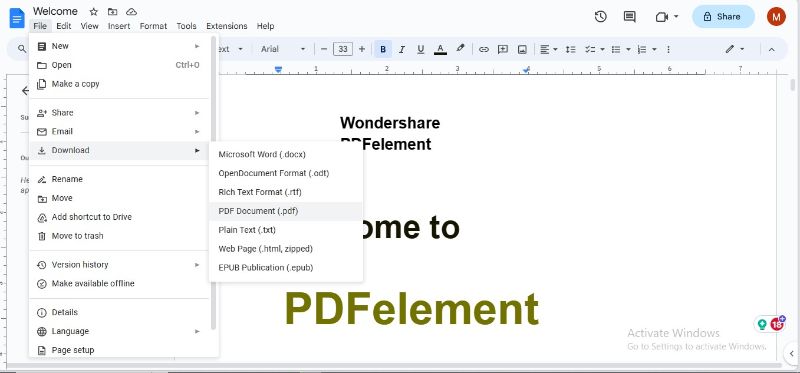Download as Microsoft Word (.docx)
The width and height of the screenshot is (800, 373).
point(286,154)
